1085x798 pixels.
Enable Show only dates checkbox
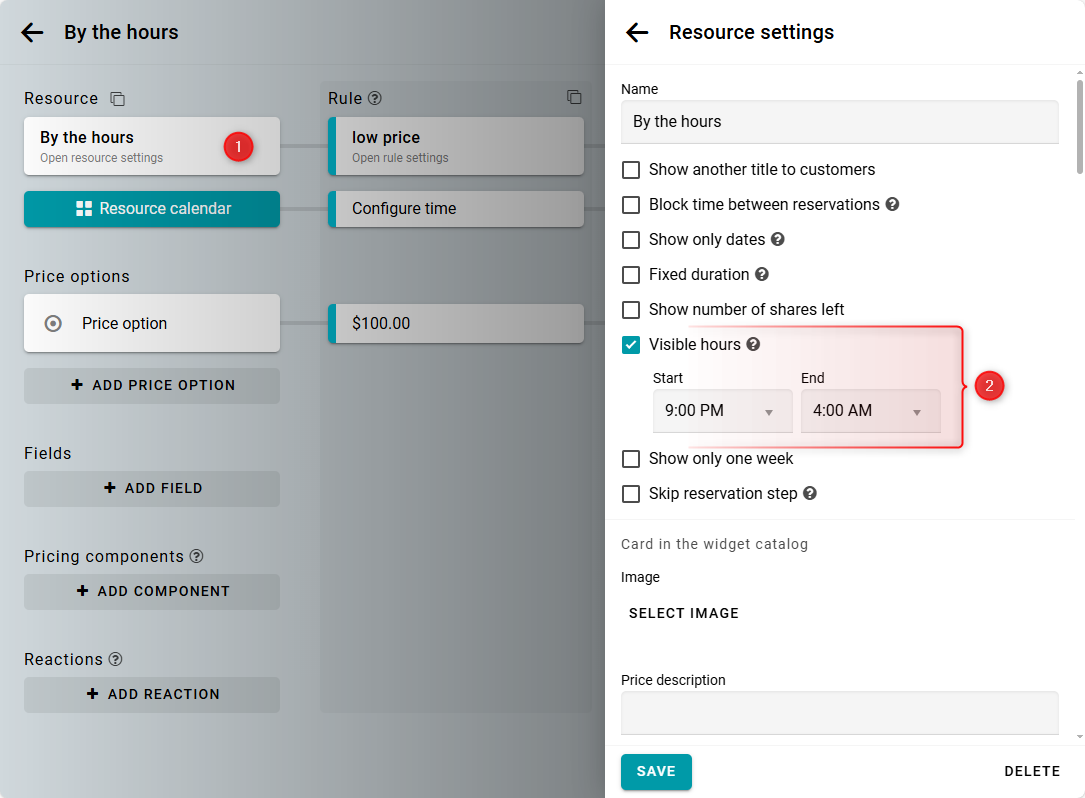[631, 240]
